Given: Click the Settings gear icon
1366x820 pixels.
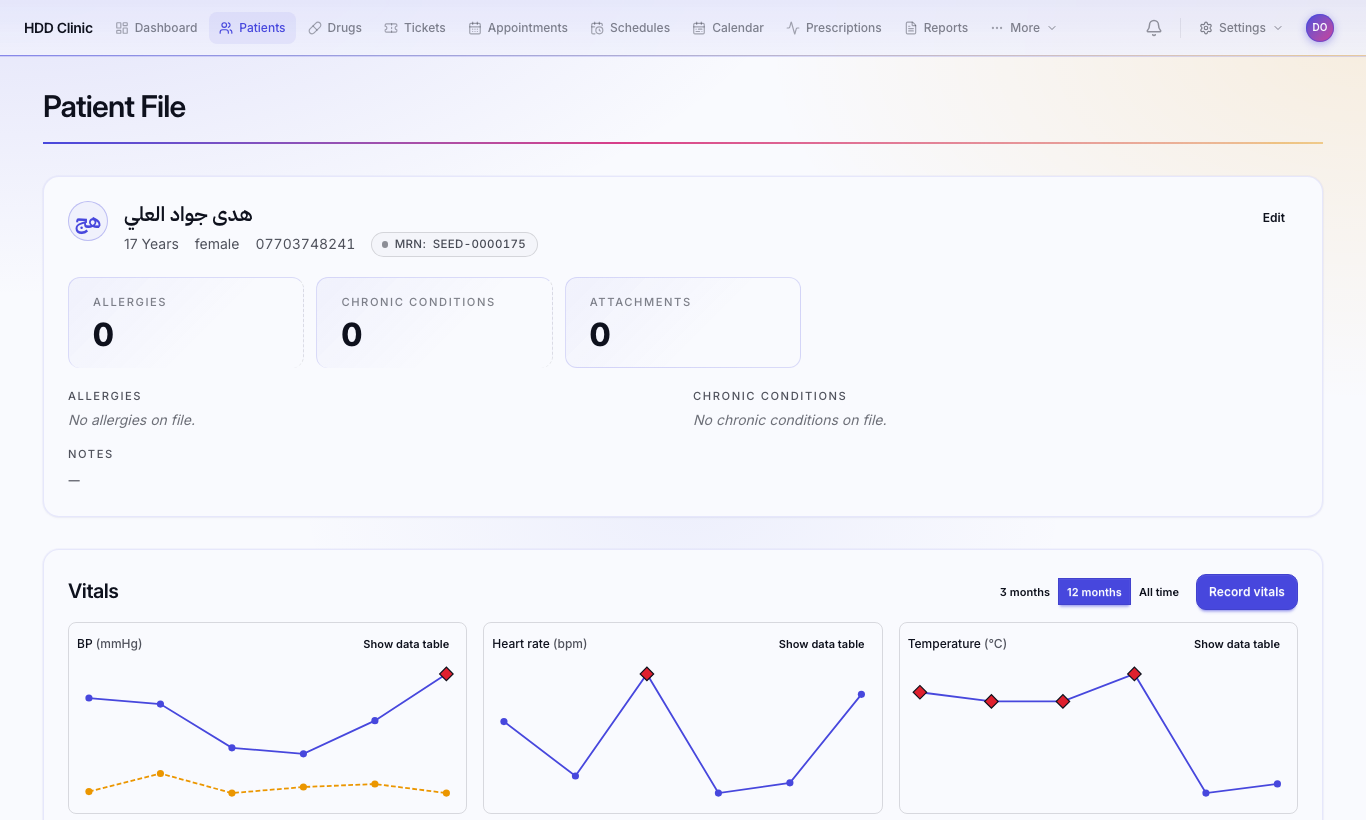Looking at the screenshot, I should [1206, 28].
